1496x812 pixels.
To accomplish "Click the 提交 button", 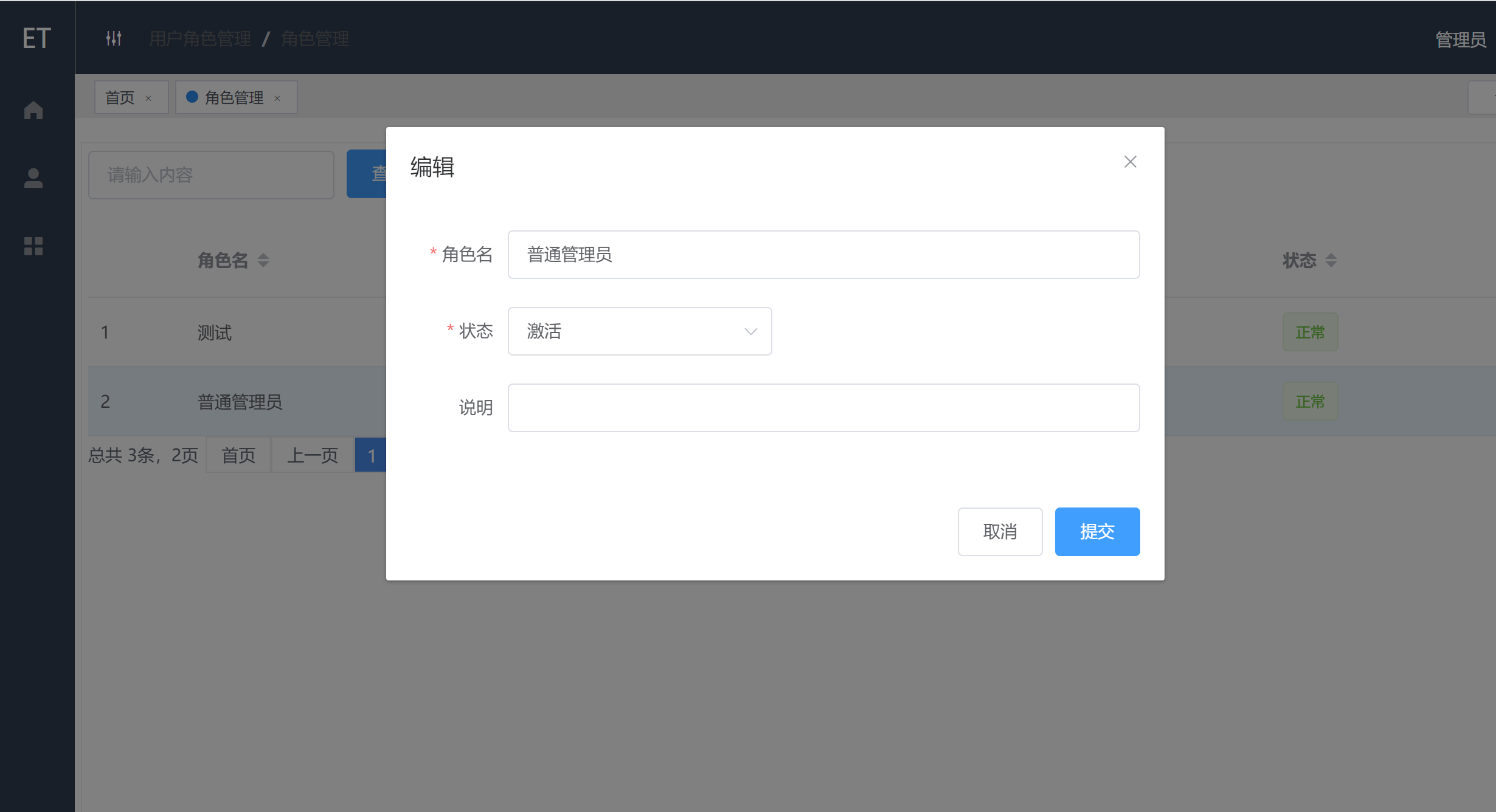I will (1097, 532).
